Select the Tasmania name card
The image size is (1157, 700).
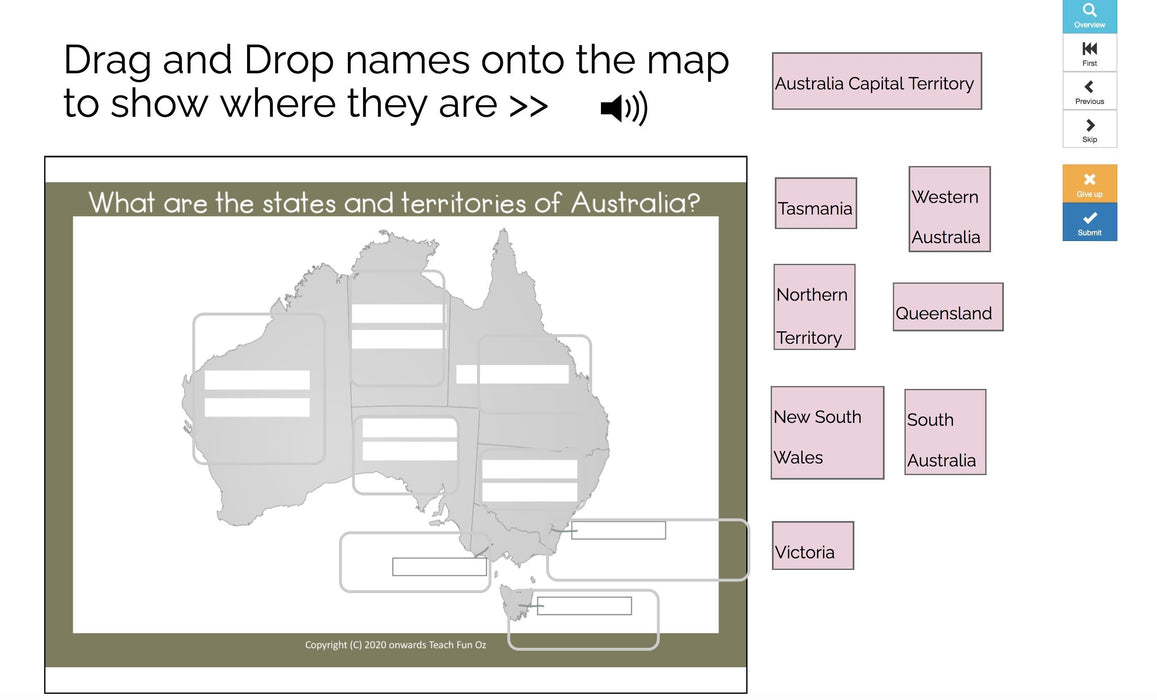tap(815, 204)
